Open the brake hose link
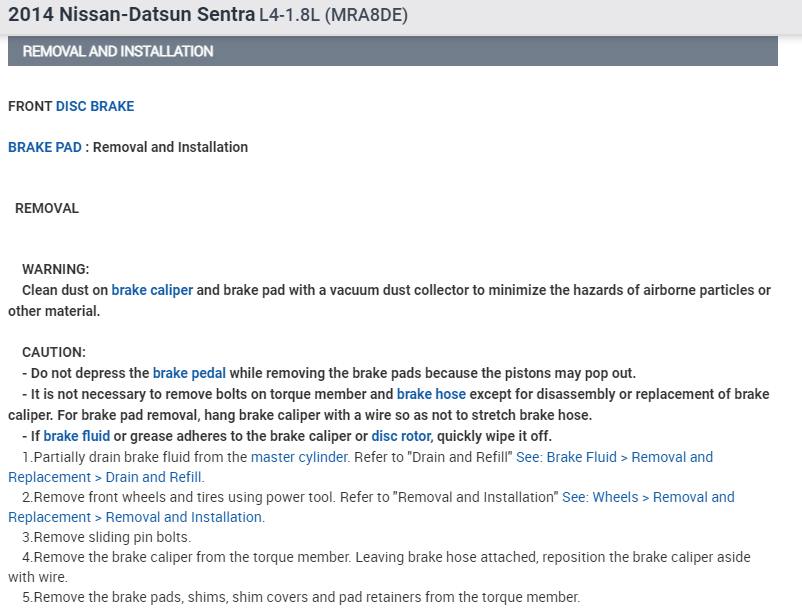The image size is (802, 610). (x=431, y=394)
